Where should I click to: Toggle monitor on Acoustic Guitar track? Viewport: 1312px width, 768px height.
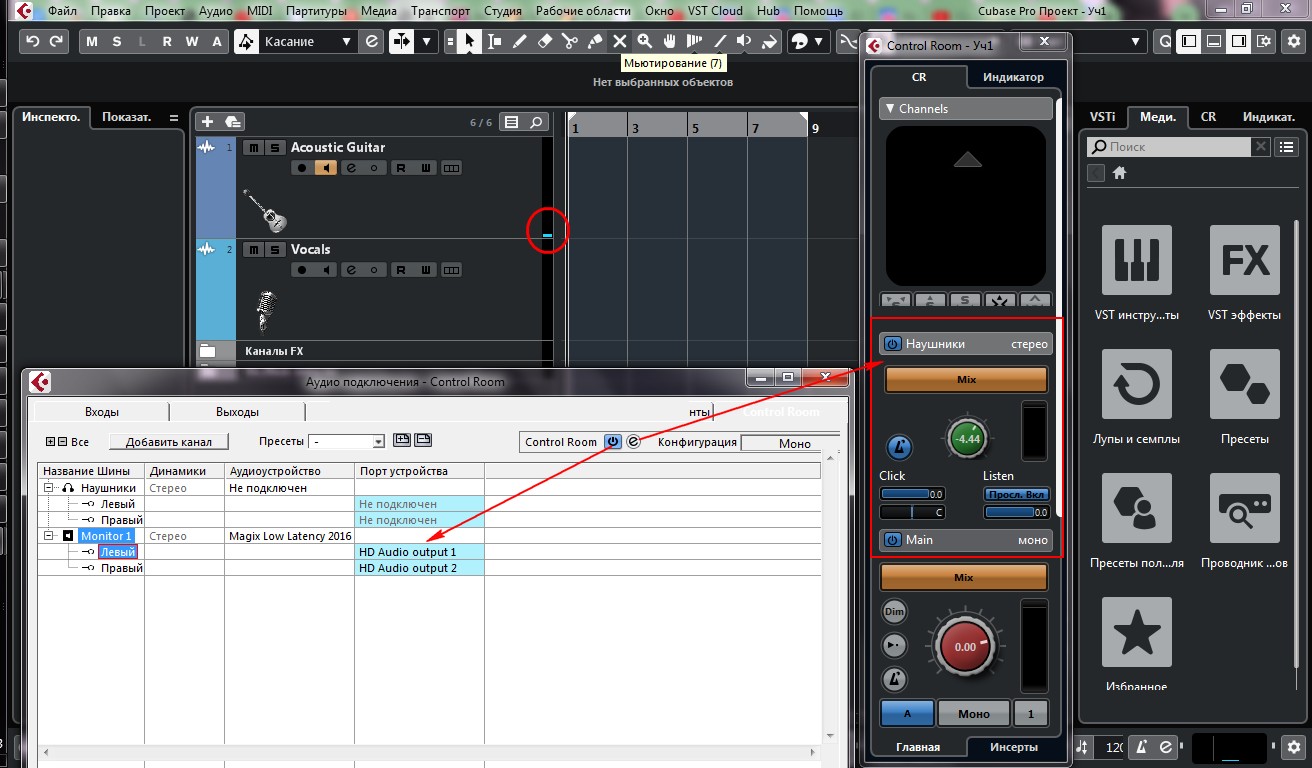click(326, 168)
